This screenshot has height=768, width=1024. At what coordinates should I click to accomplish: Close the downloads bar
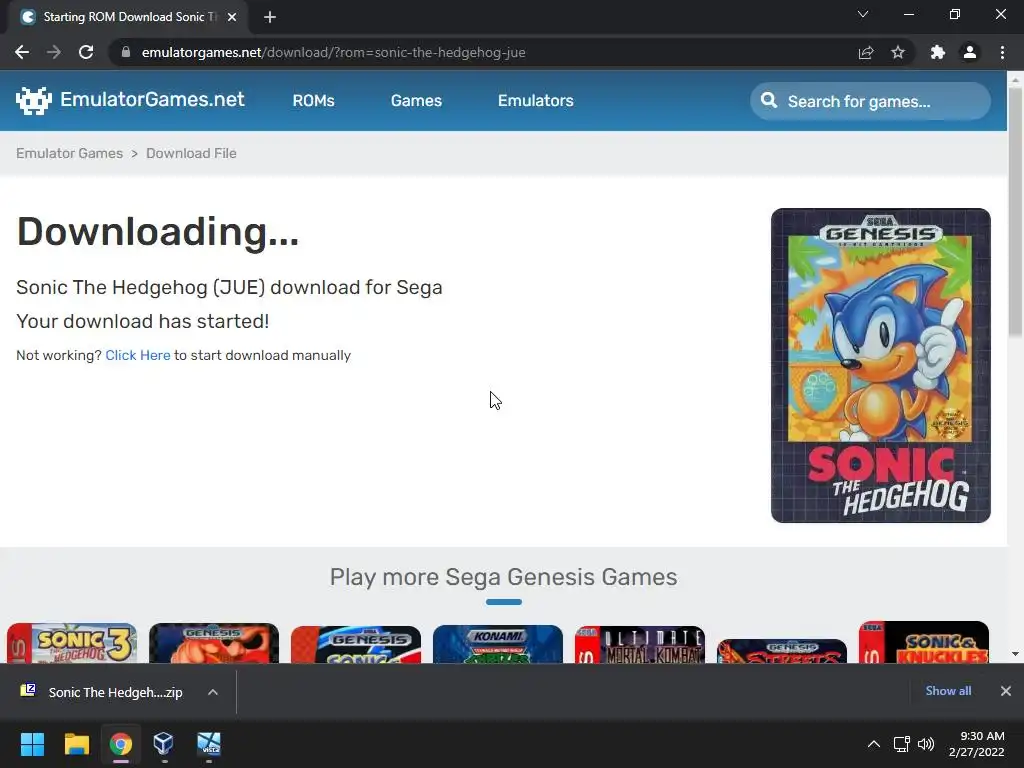coord(1006,691)
